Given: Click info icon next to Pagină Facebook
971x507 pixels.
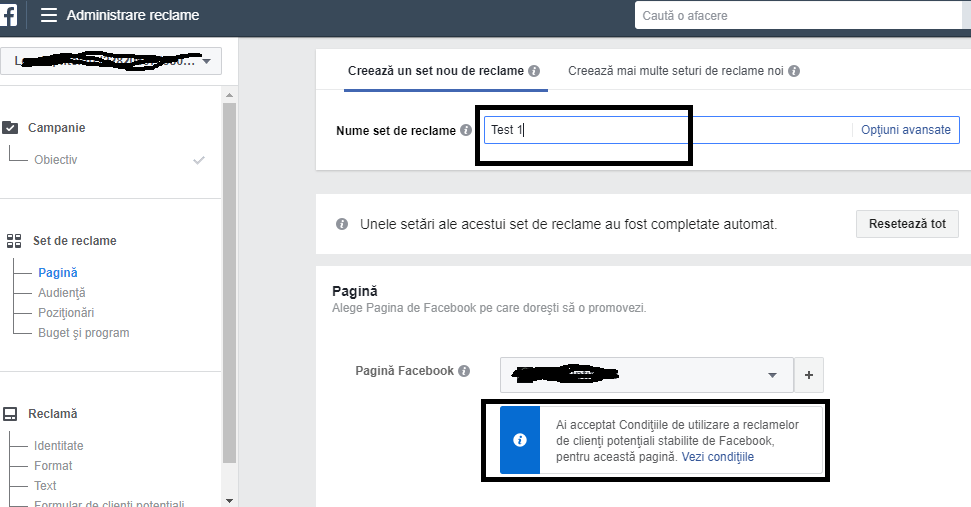Looking at the screenshot, I should pos(464,371).
